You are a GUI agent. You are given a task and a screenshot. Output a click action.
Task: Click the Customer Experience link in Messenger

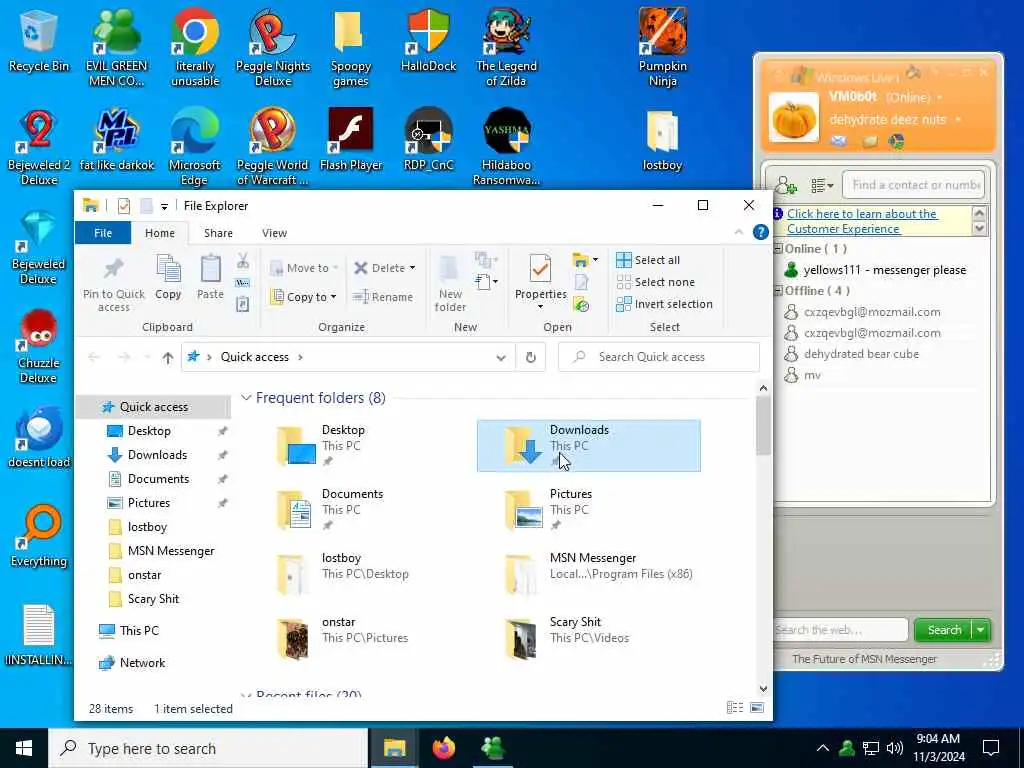coord(862,221)
